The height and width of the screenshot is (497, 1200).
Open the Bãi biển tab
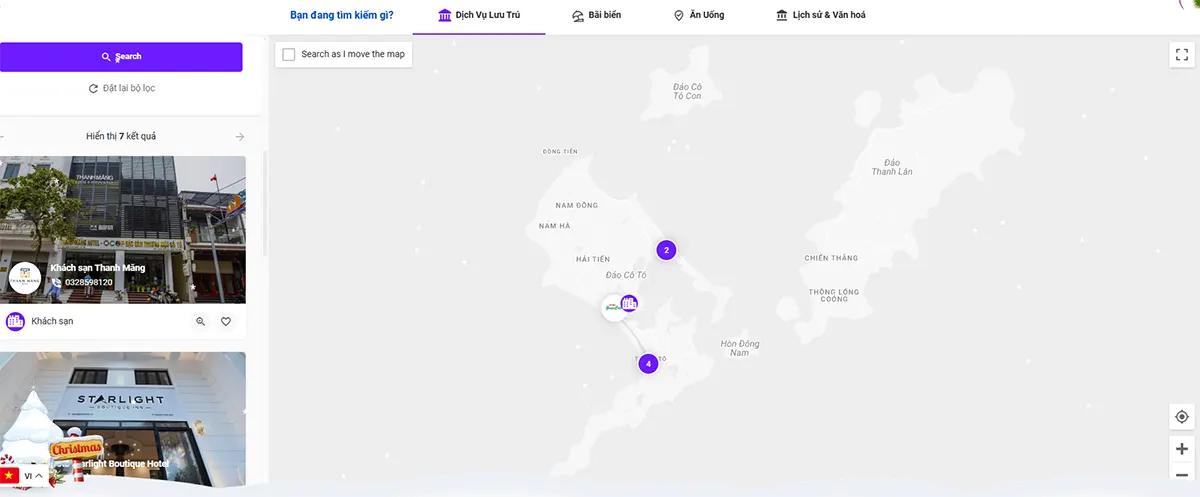596,15
